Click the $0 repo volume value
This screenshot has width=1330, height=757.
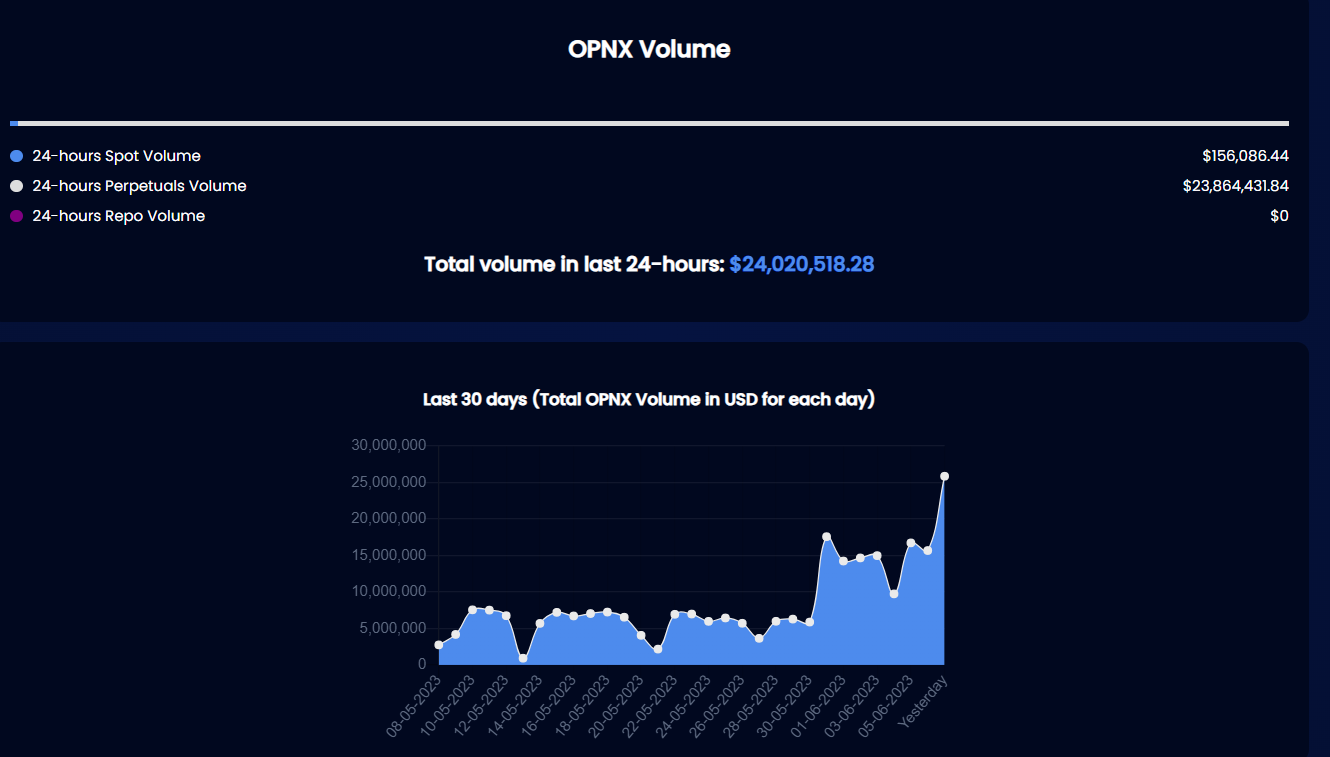(x=1279, y=216)
